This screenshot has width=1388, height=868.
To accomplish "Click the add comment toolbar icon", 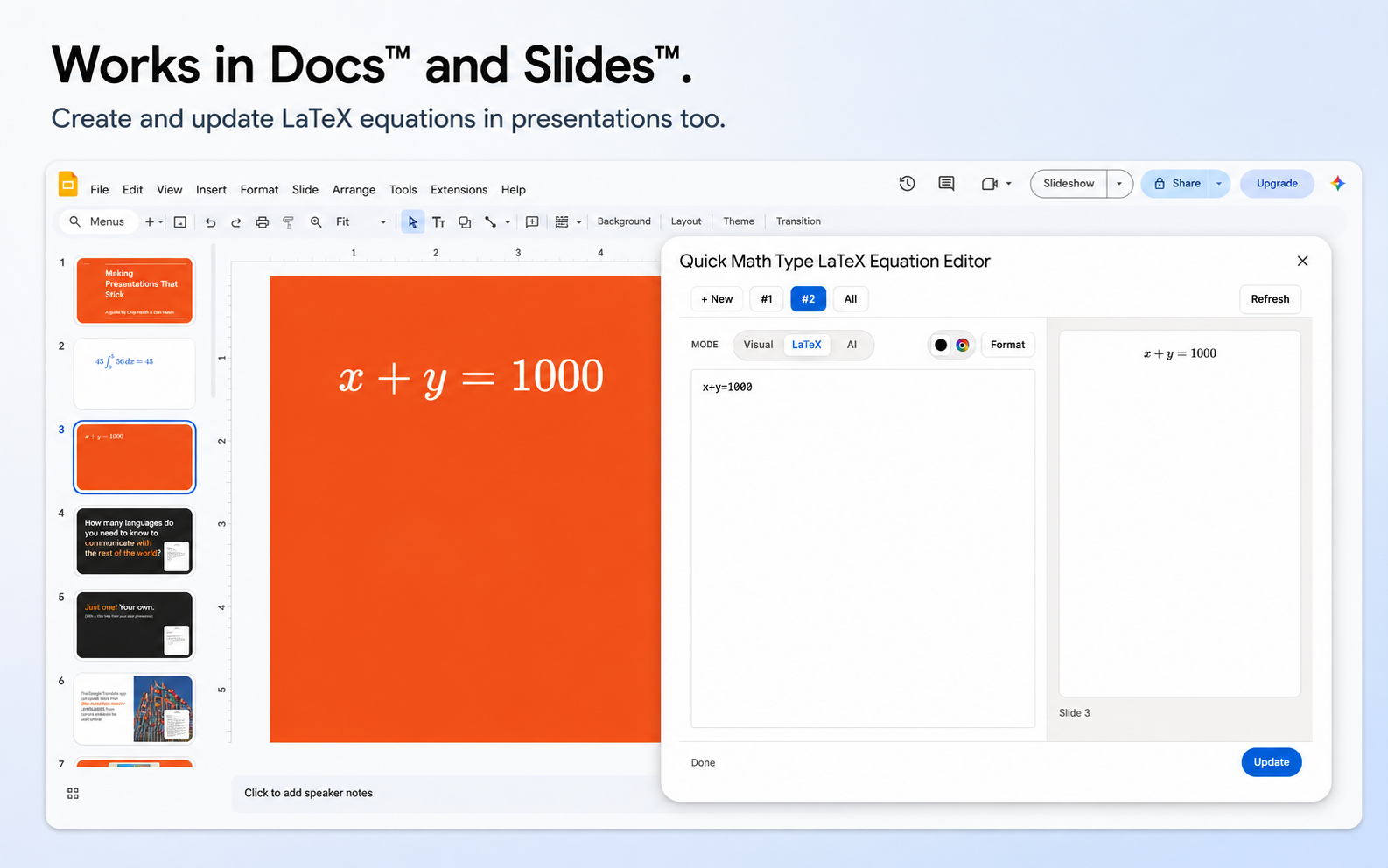I will pos(532,222).
